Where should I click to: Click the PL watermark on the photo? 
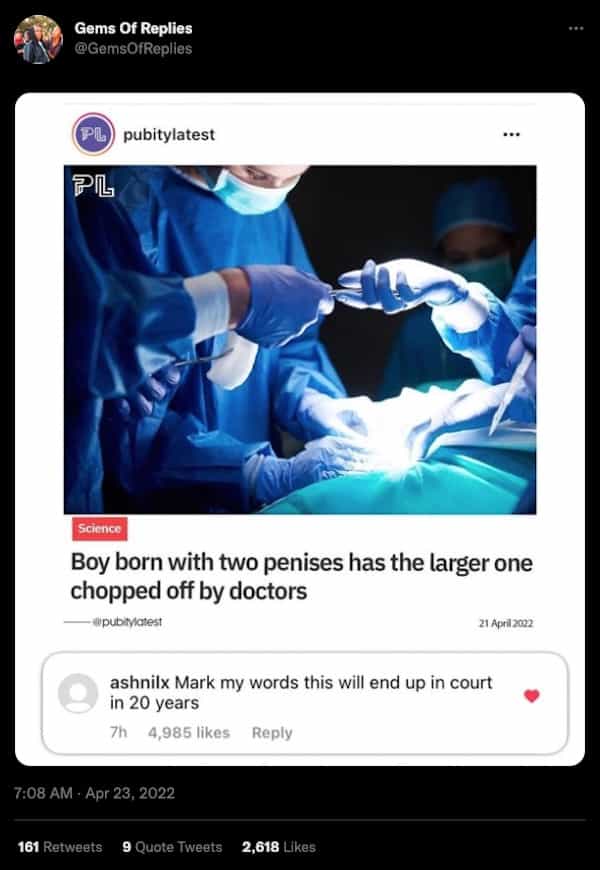(94, 186)
